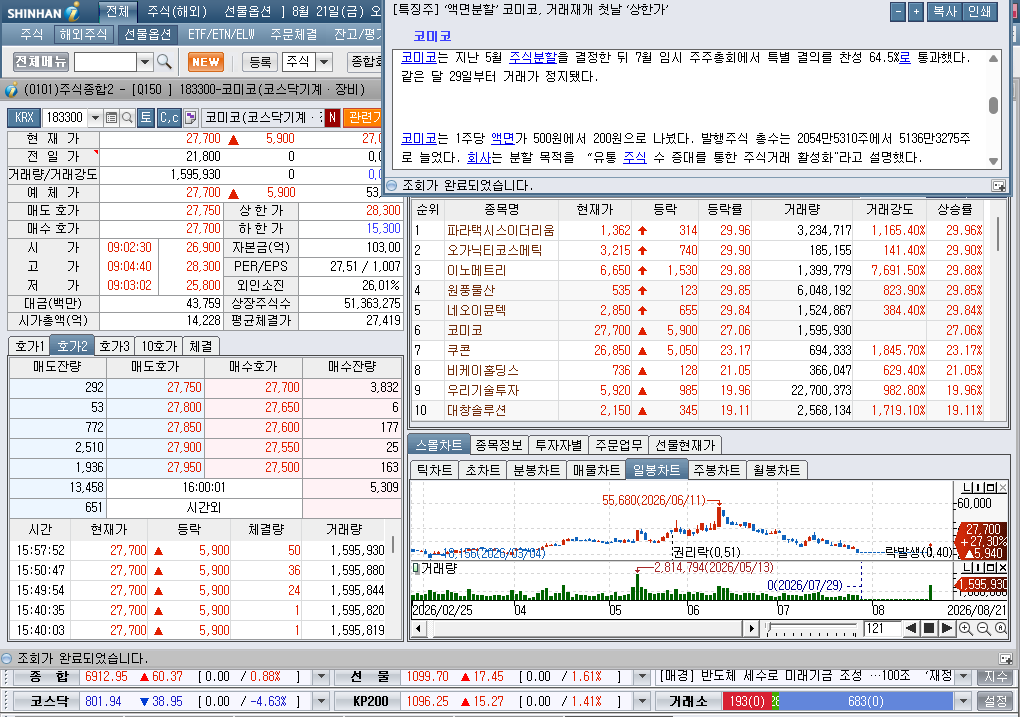The height and width of the screenshot is (717, 1020).
Task: Click the window info icon beside (0101)주식종합2 title
Action: pos(11,90)
